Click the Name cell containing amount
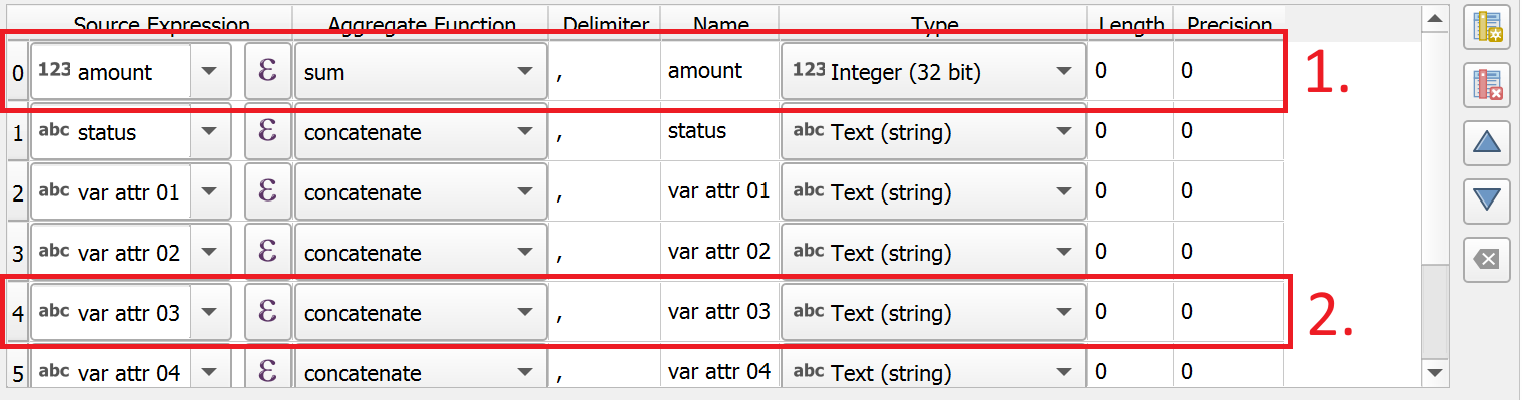1522x400 pixels. [x=718, y=71]
